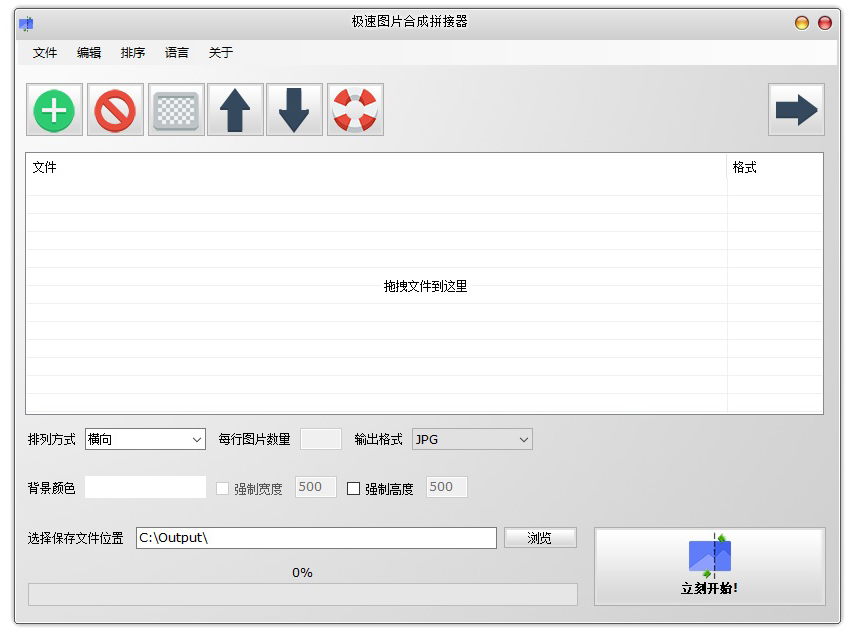
Task: Open the 输出格式 JPG dropdown
Action: point(472,439)
